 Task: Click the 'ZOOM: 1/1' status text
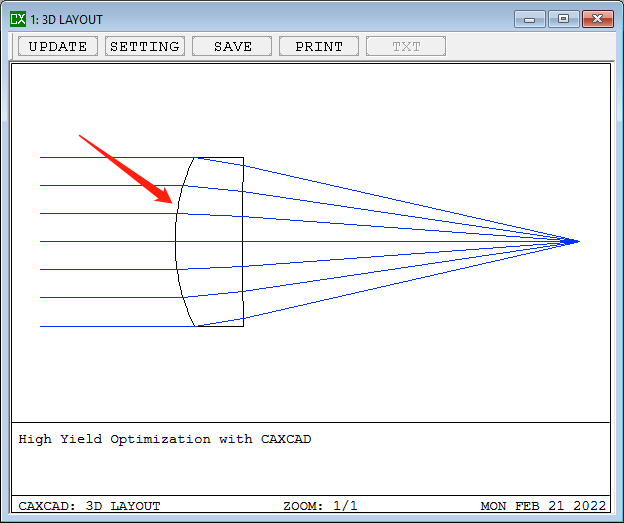(320, 506)
